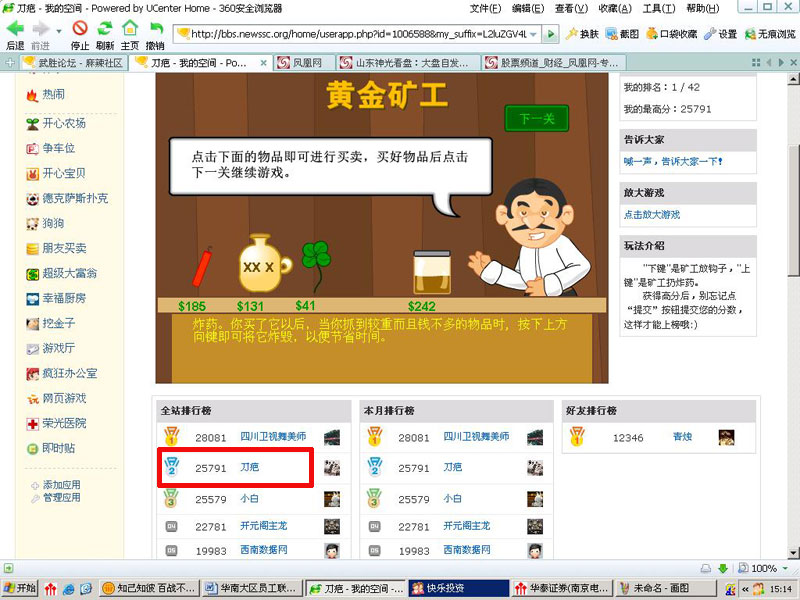Open the 文件(F) menu
The width and height of the screenshot is (800, 600).
(x=485, y=8)
